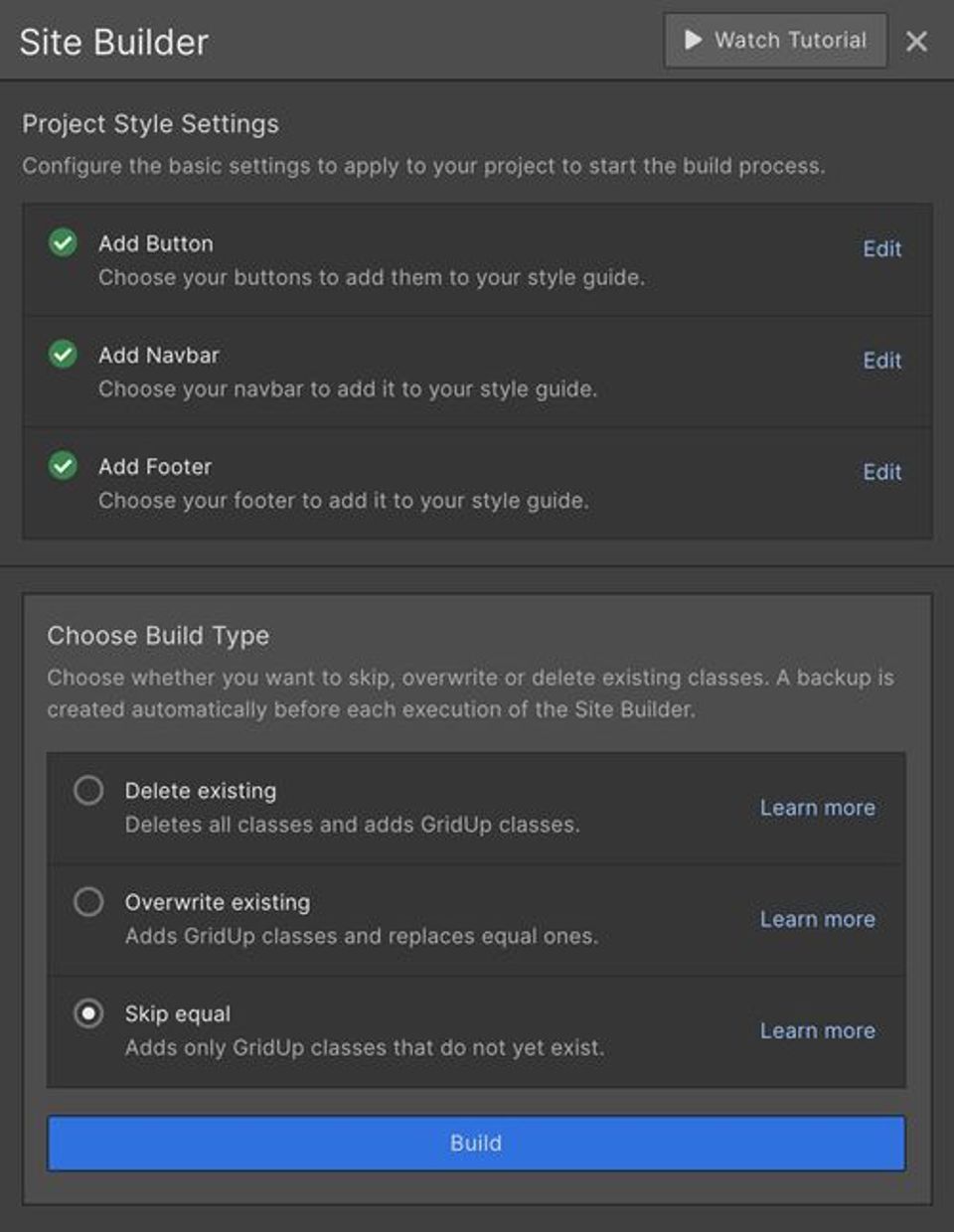Click the green checkmark beside Add Footer
Image resolution: width=954 pixels, height=1232 pixels.
(63, 465)
